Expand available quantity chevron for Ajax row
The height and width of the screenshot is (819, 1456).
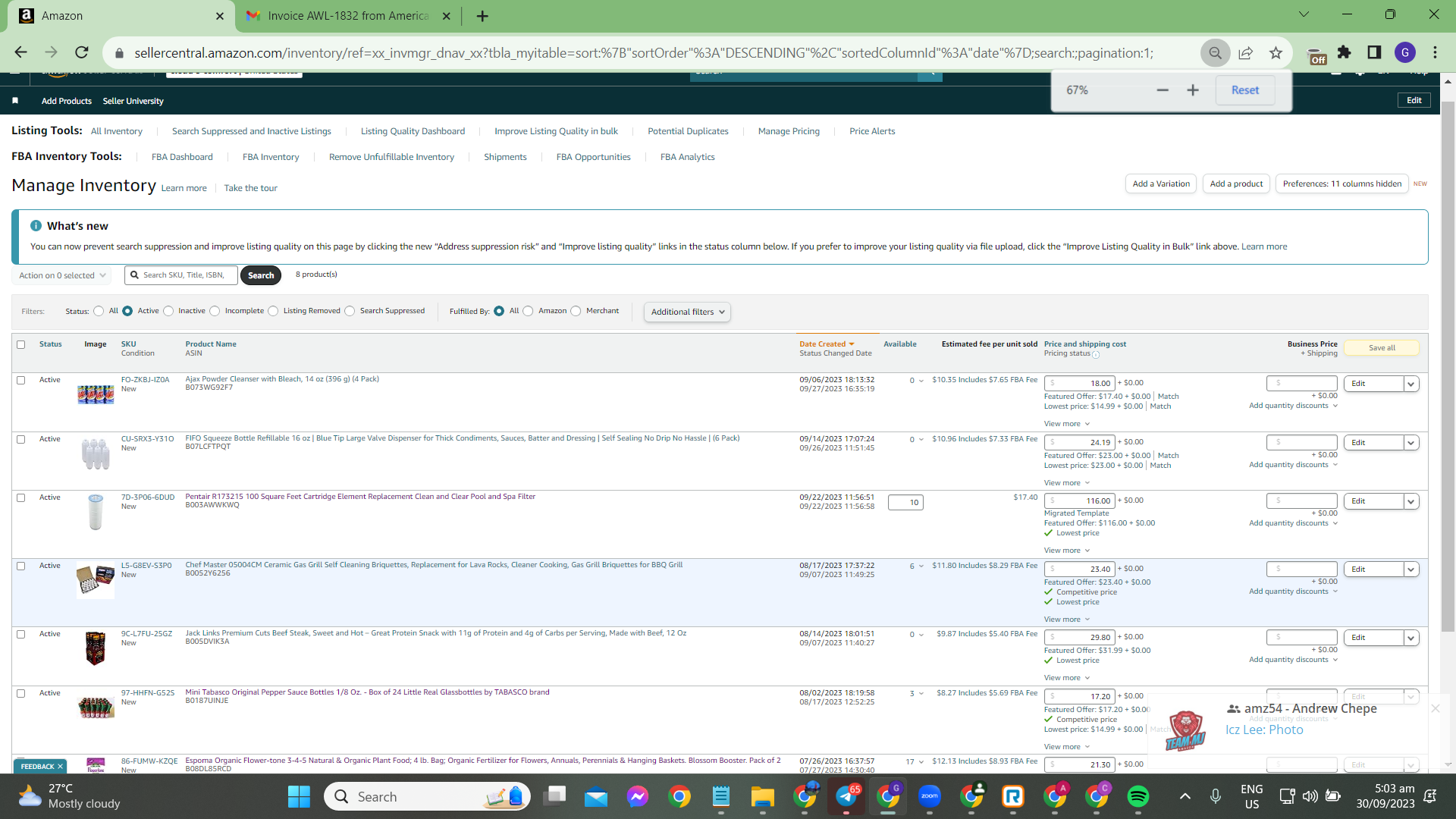point(921,381)
